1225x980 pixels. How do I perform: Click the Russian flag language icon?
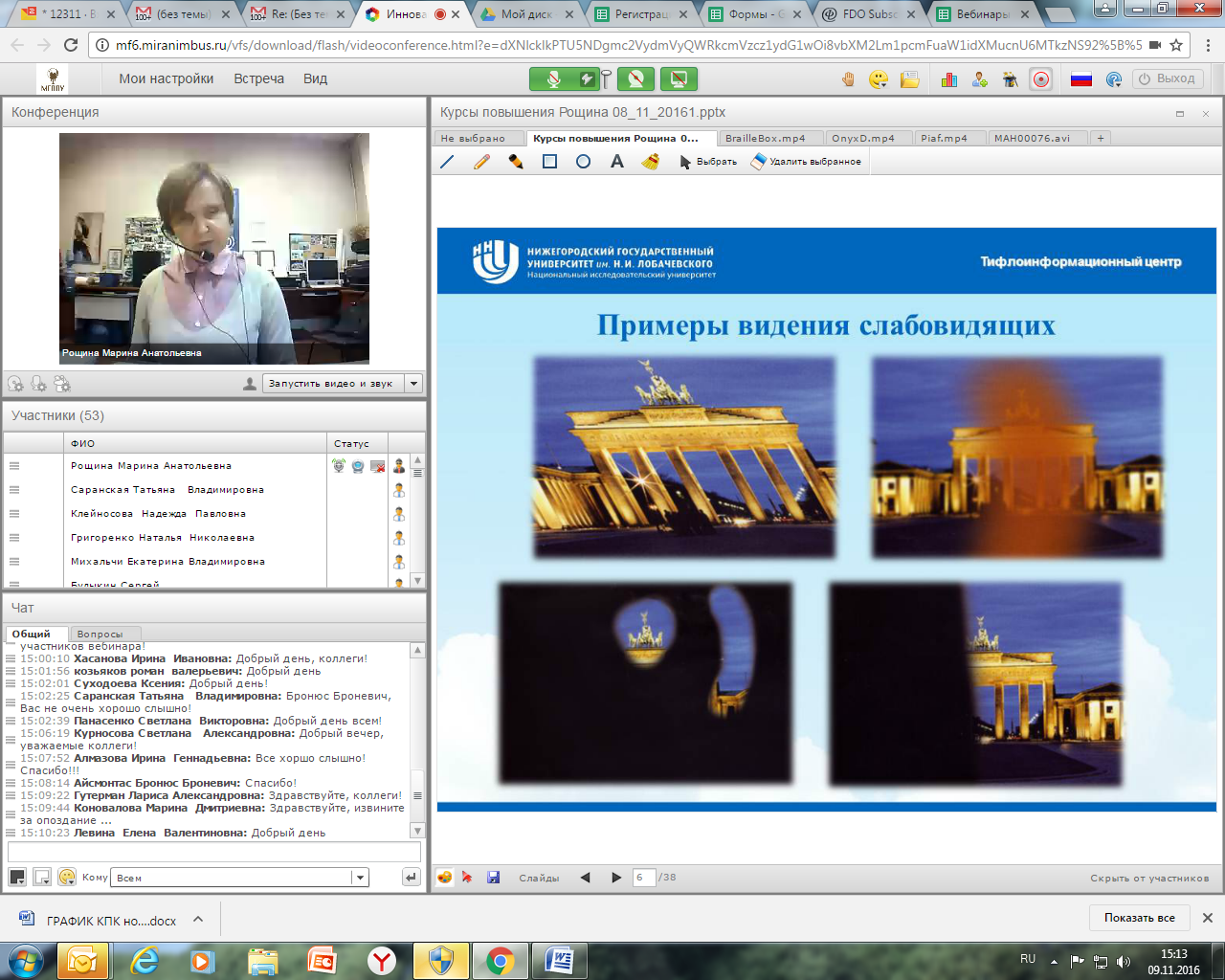click(1081, 79)
